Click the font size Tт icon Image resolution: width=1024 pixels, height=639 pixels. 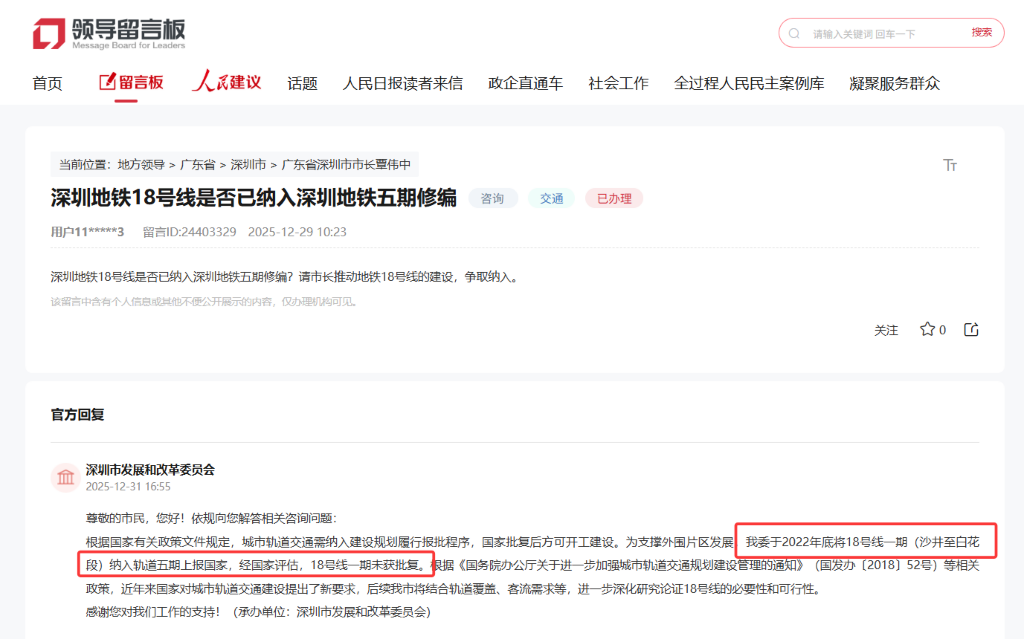950,165
